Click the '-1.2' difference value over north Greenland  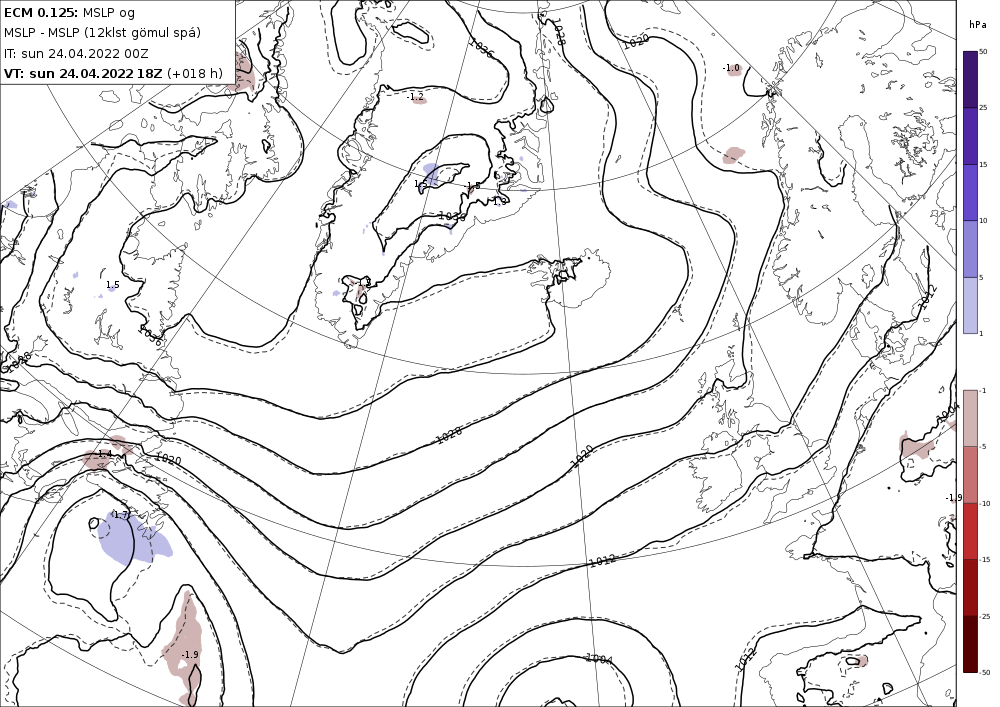pyautogui.click(x=415, y=97)
